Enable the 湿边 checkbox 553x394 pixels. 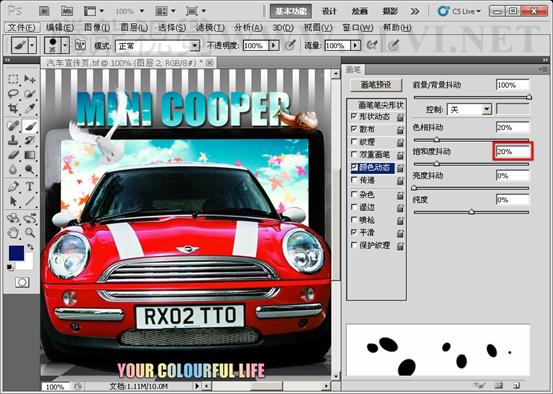(x=354, y=207)
